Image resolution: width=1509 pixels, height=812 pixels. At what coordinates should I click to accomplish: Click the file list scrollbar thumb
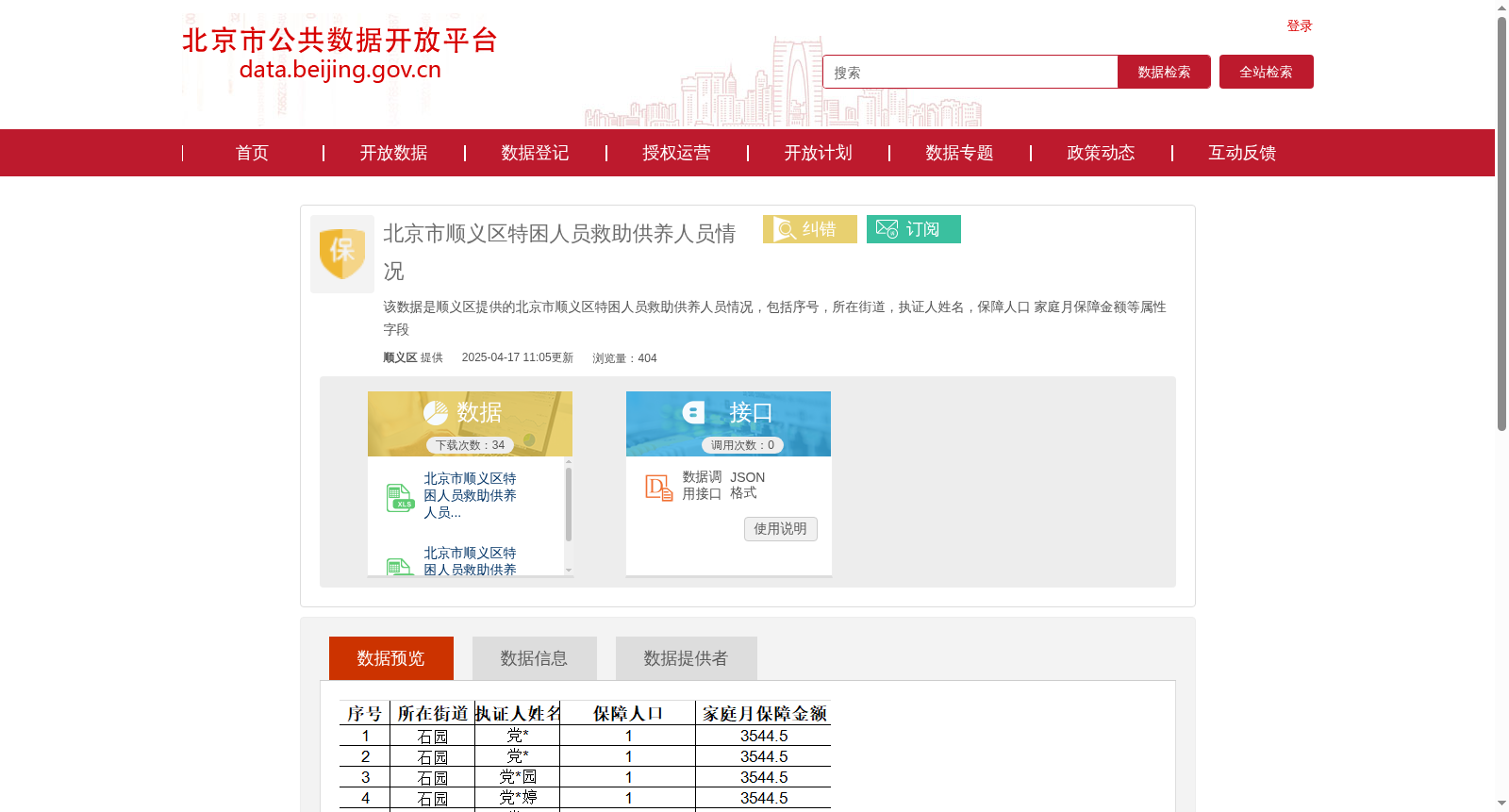click(x=569, y=504)
